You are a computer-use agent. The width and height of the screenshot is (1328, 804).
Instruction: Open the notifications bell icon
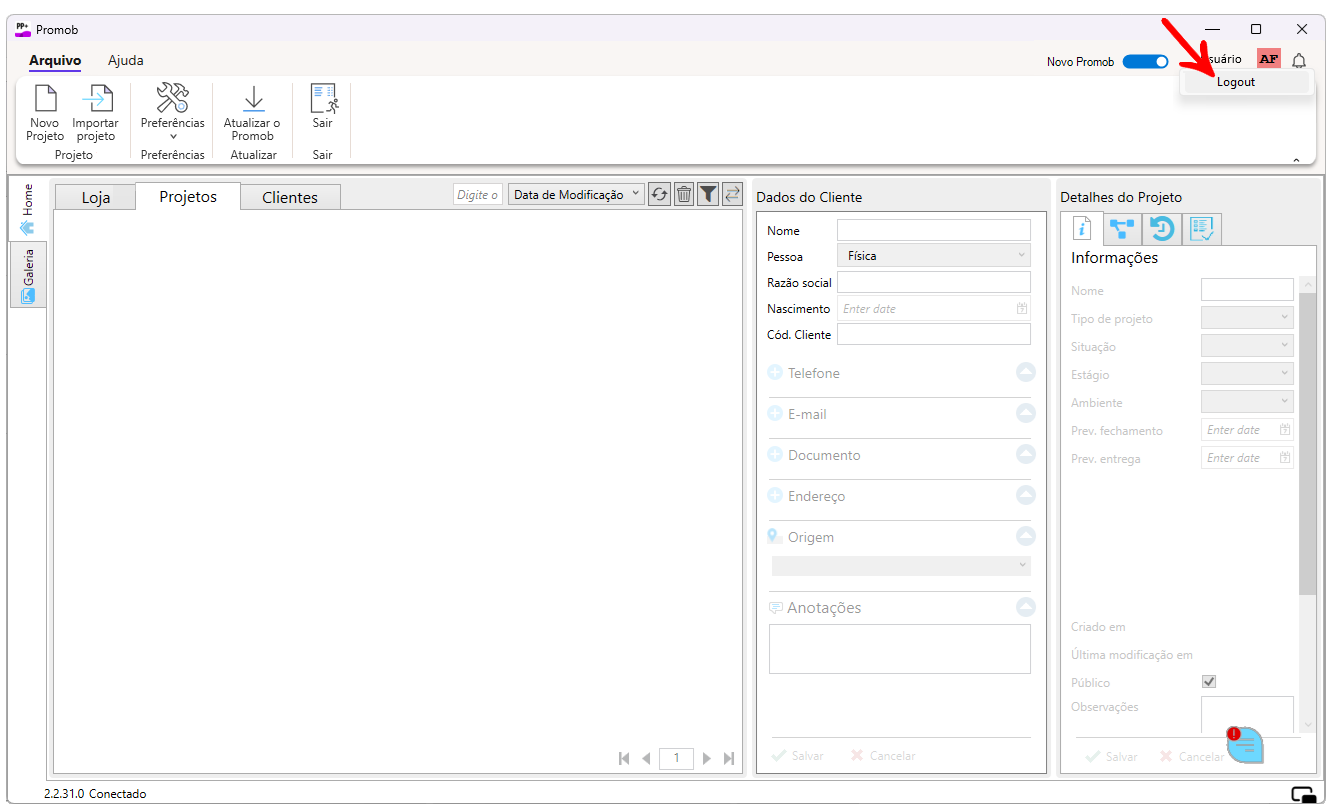click(x=1298, y=61)
